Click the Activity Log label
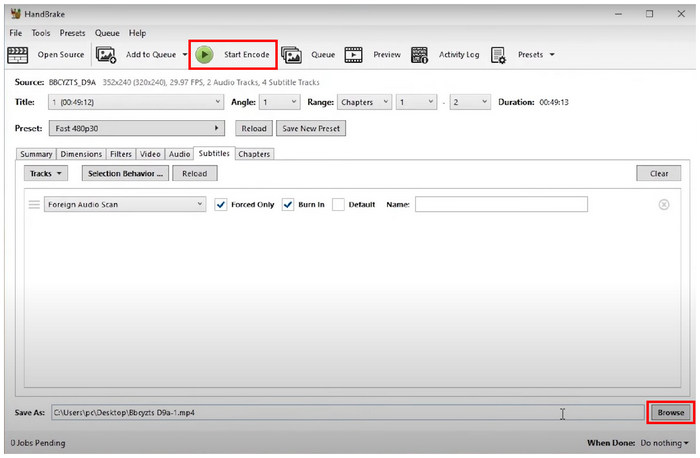700x458 pixels. pyautogui.click(x=459, y=55)
